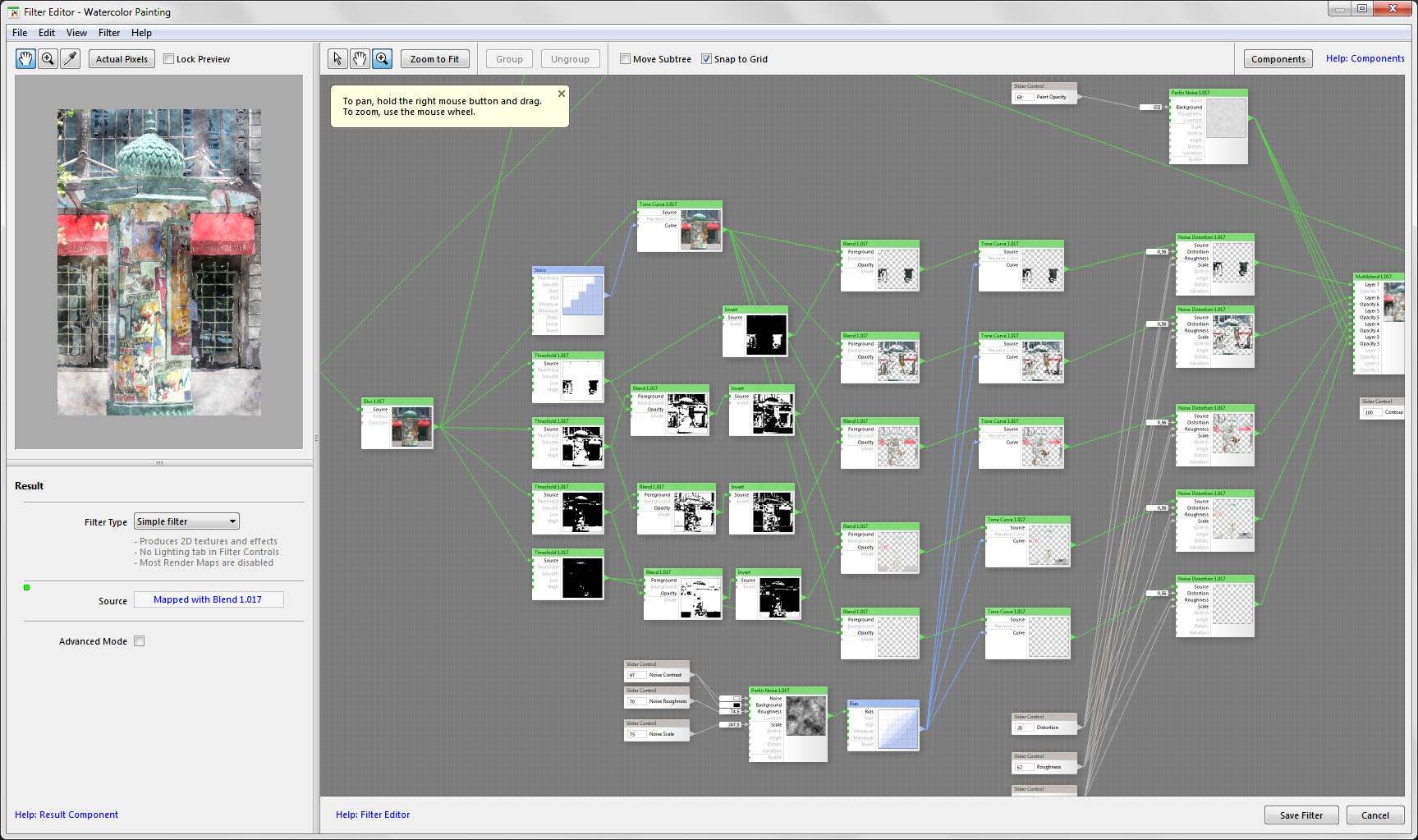Select the hand pan tool in the preview panel
Screen dimensions: 1418x840
26,58
